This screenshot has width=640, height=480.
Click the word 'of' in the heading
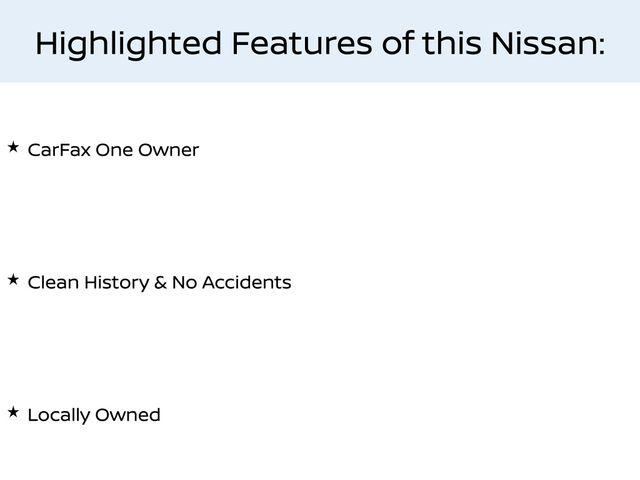398,43
